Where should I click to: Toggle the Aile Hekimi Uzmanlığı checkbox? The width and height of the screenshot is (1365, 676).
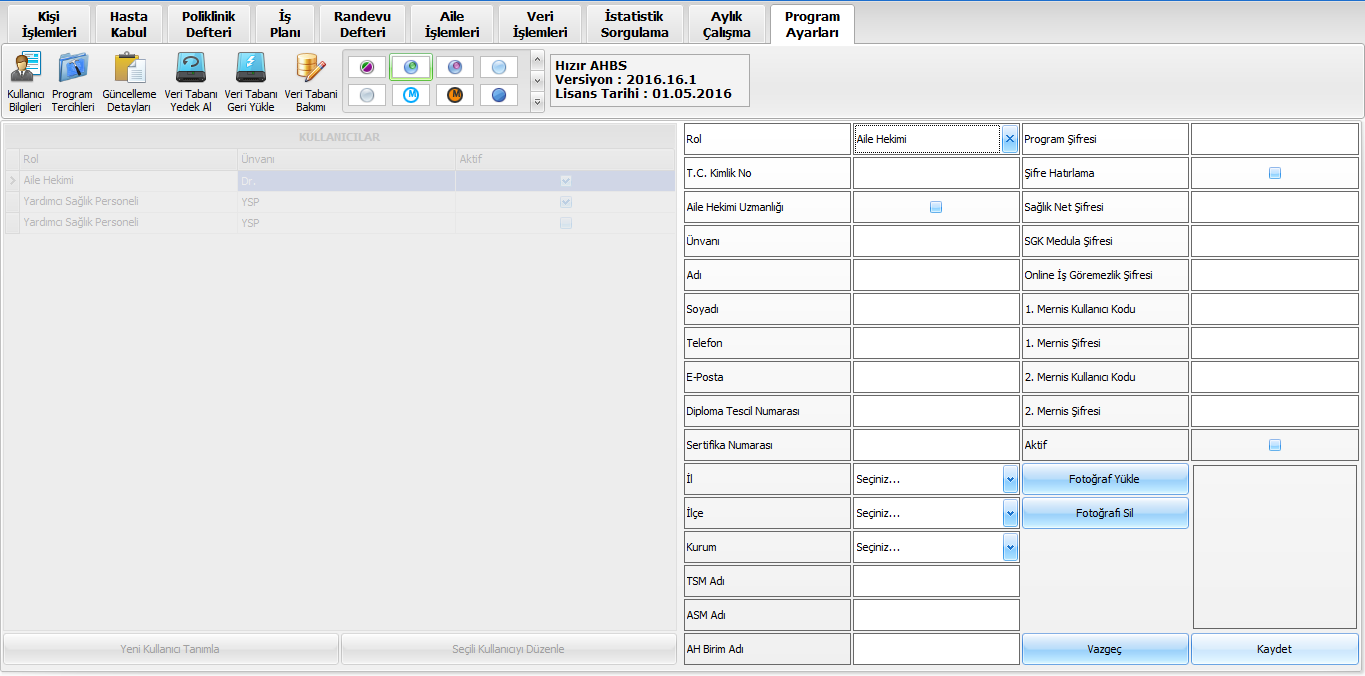click(x=936, y=207)
